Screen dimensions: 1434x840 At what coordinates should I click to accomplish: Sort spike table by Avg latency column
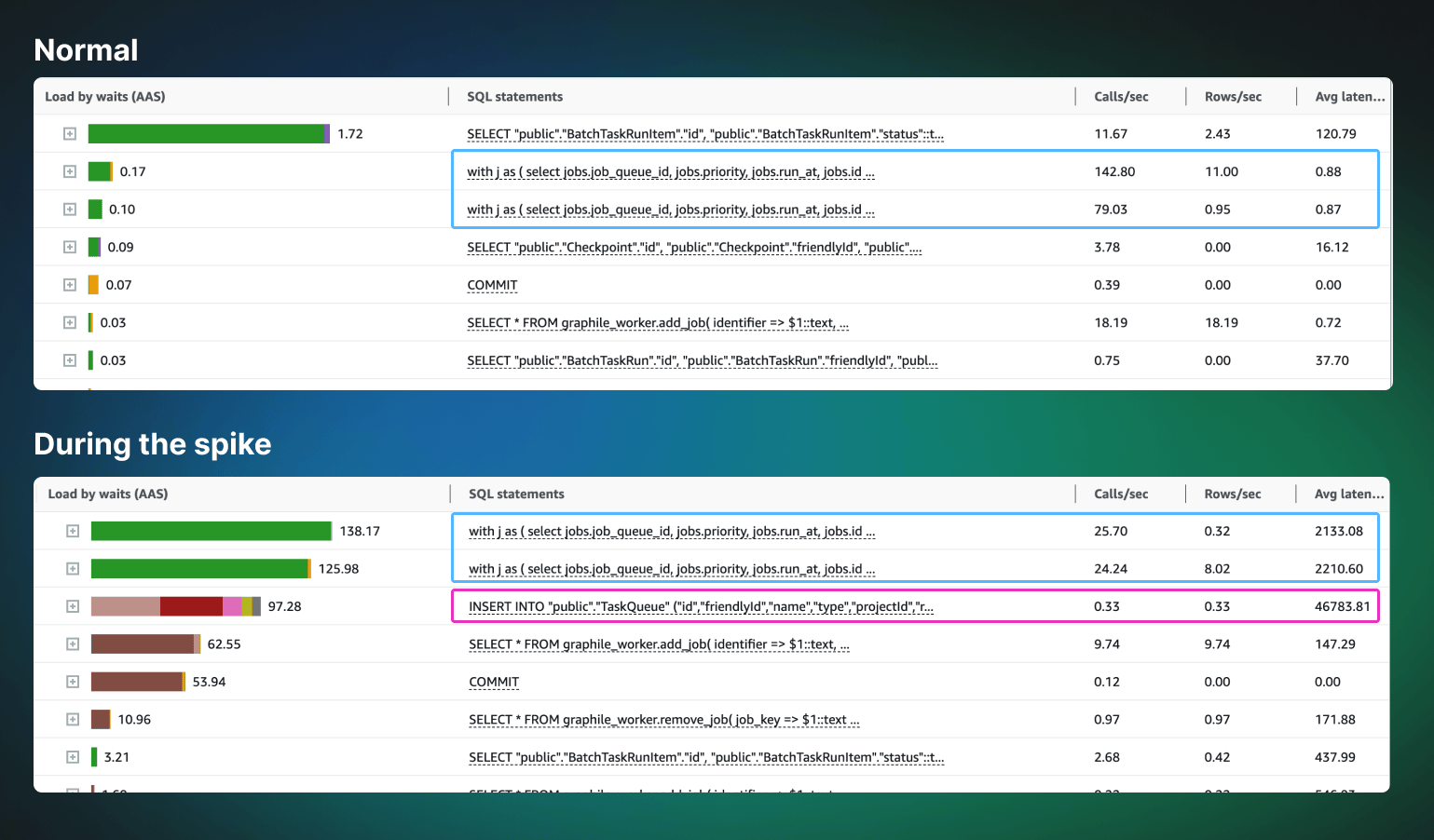point(1349,495)
